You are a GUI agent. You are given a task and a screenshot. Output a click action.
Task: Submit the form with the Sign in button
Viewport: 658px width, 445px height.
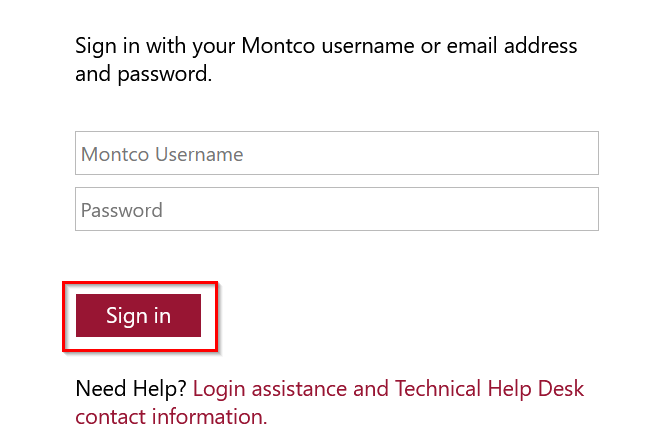(138, 315)
